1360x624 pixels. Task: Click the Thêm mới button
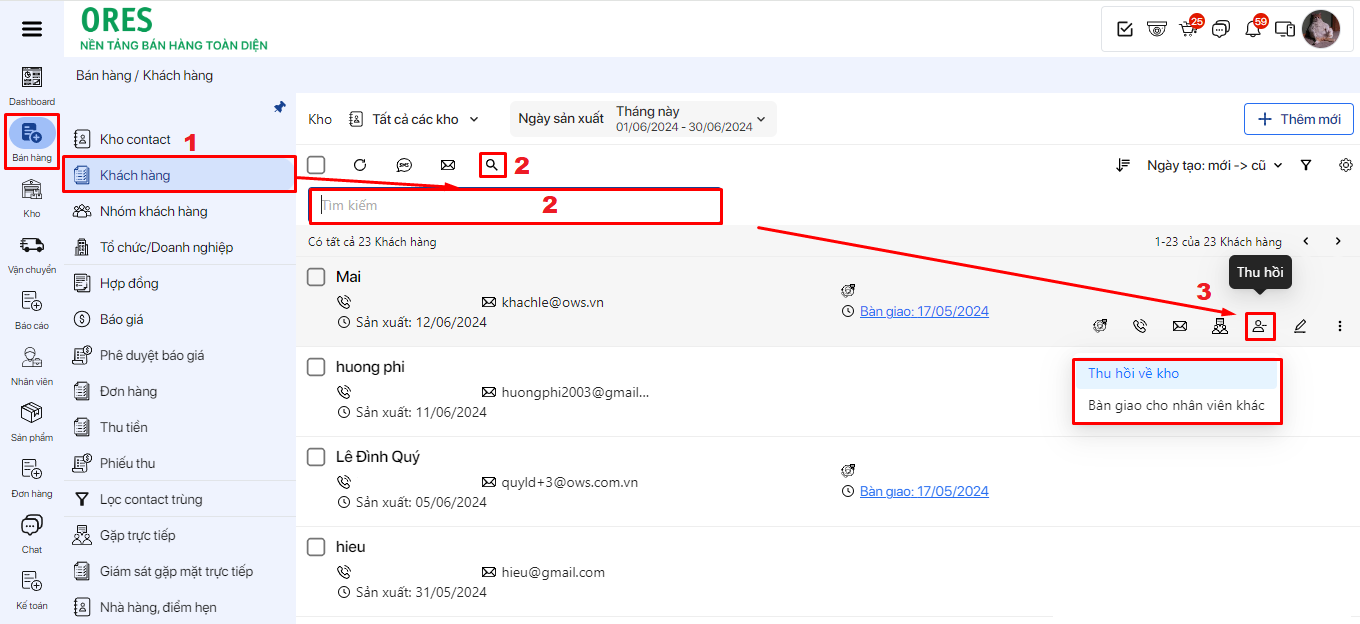(x=1298, y=119)
